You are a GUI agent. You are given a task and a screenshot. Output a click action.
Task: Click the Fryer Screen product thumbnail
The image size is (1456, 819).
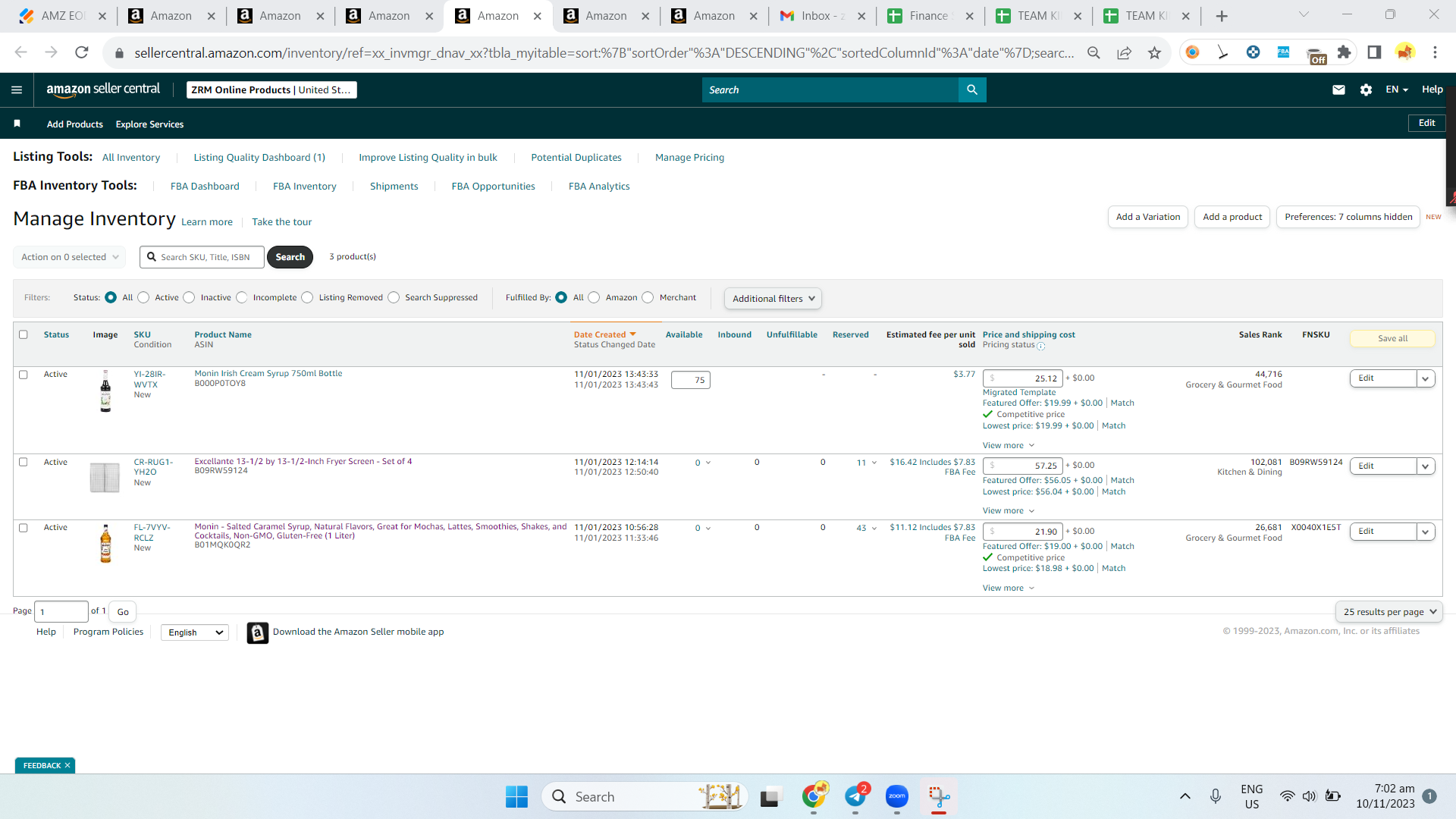click(x=105, y=478)
